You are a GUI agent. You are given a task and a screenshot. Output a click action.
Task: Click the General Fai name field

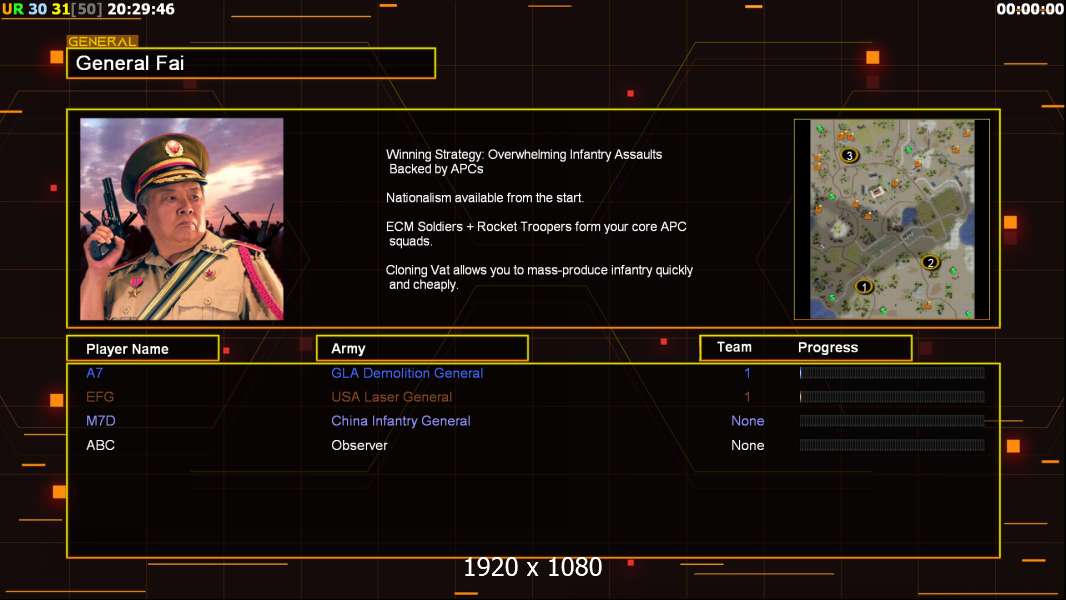[x=251, y=63]
